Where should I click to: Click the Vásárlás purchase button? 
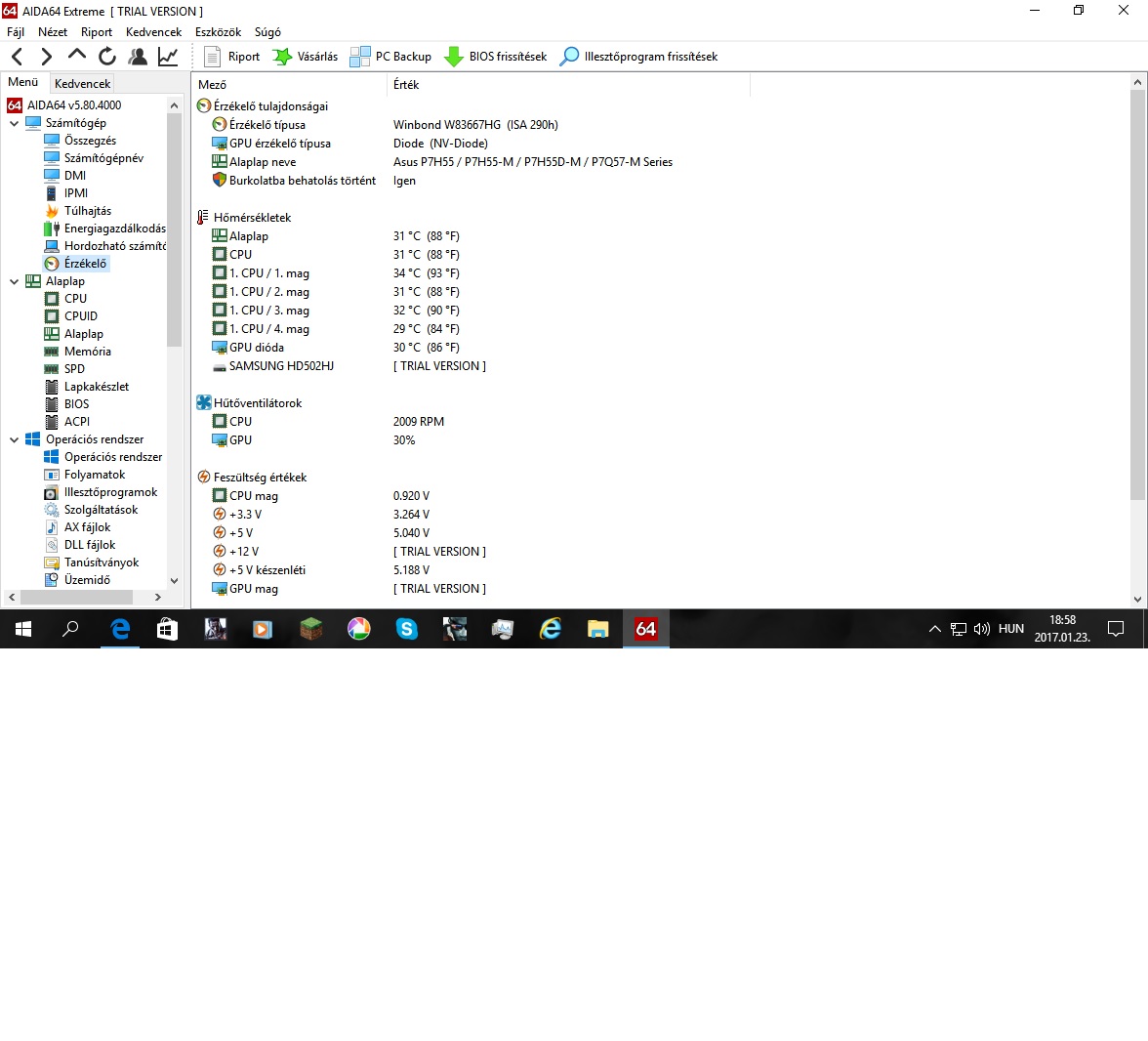point(306,57)
